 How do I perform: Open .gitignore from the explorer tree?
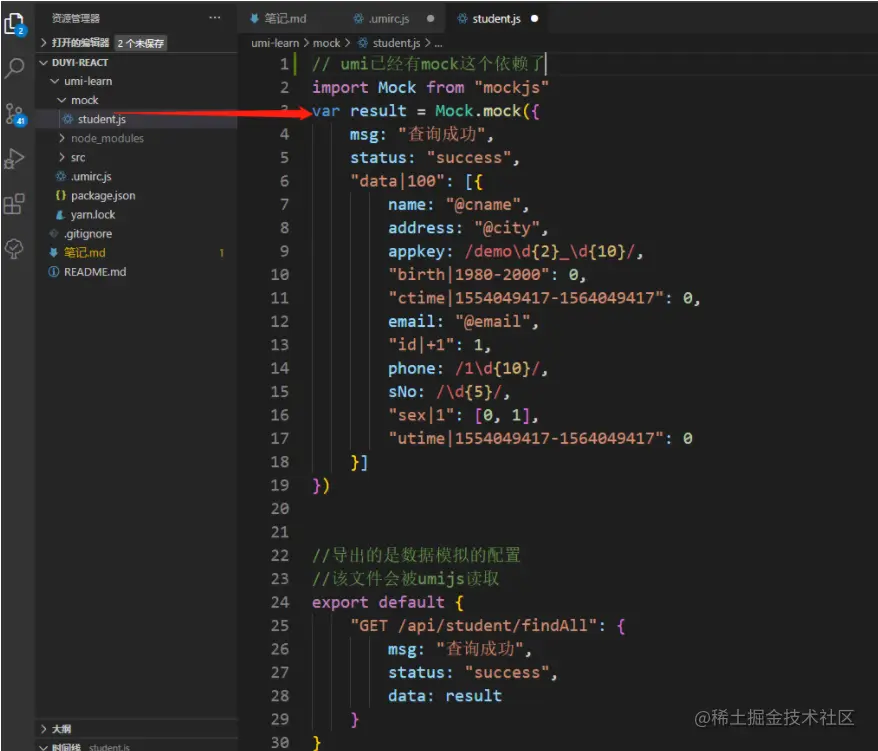pyautogui.click(x=88, y=234)
